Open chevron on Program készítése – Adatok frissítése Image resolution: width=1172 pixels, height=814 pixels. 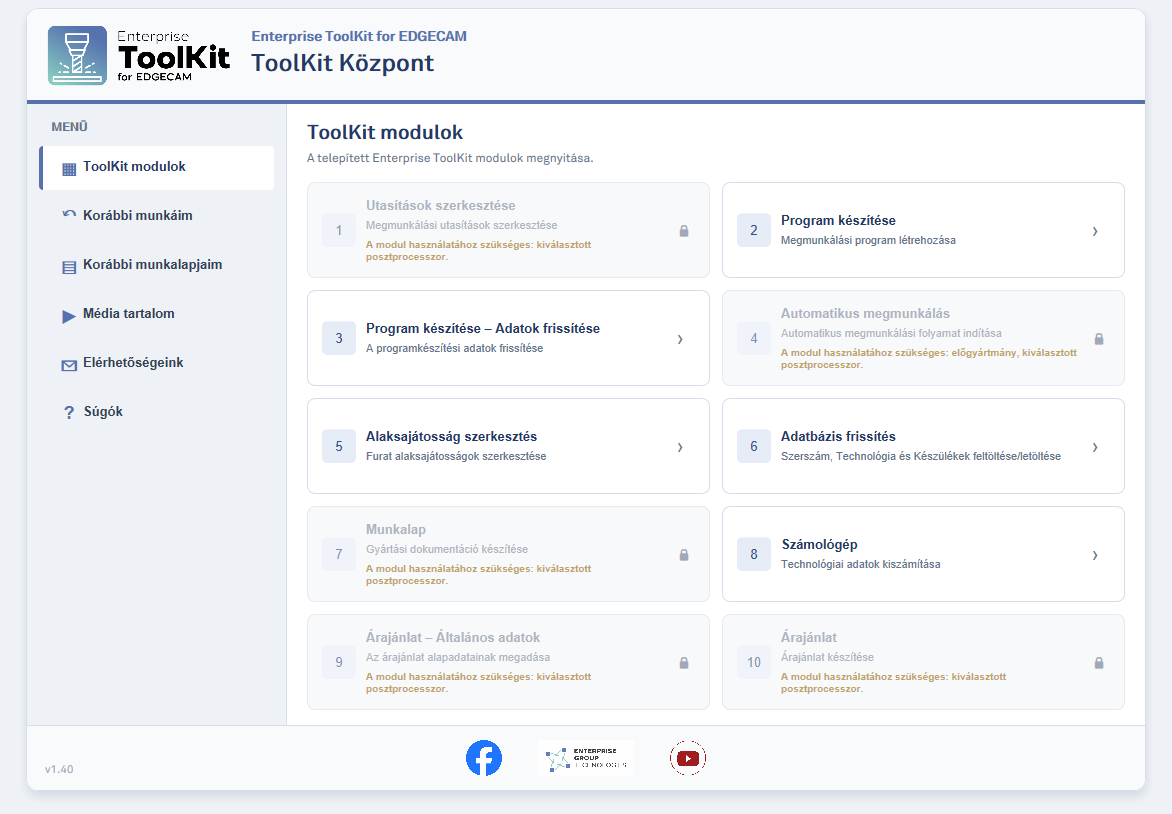680,339
